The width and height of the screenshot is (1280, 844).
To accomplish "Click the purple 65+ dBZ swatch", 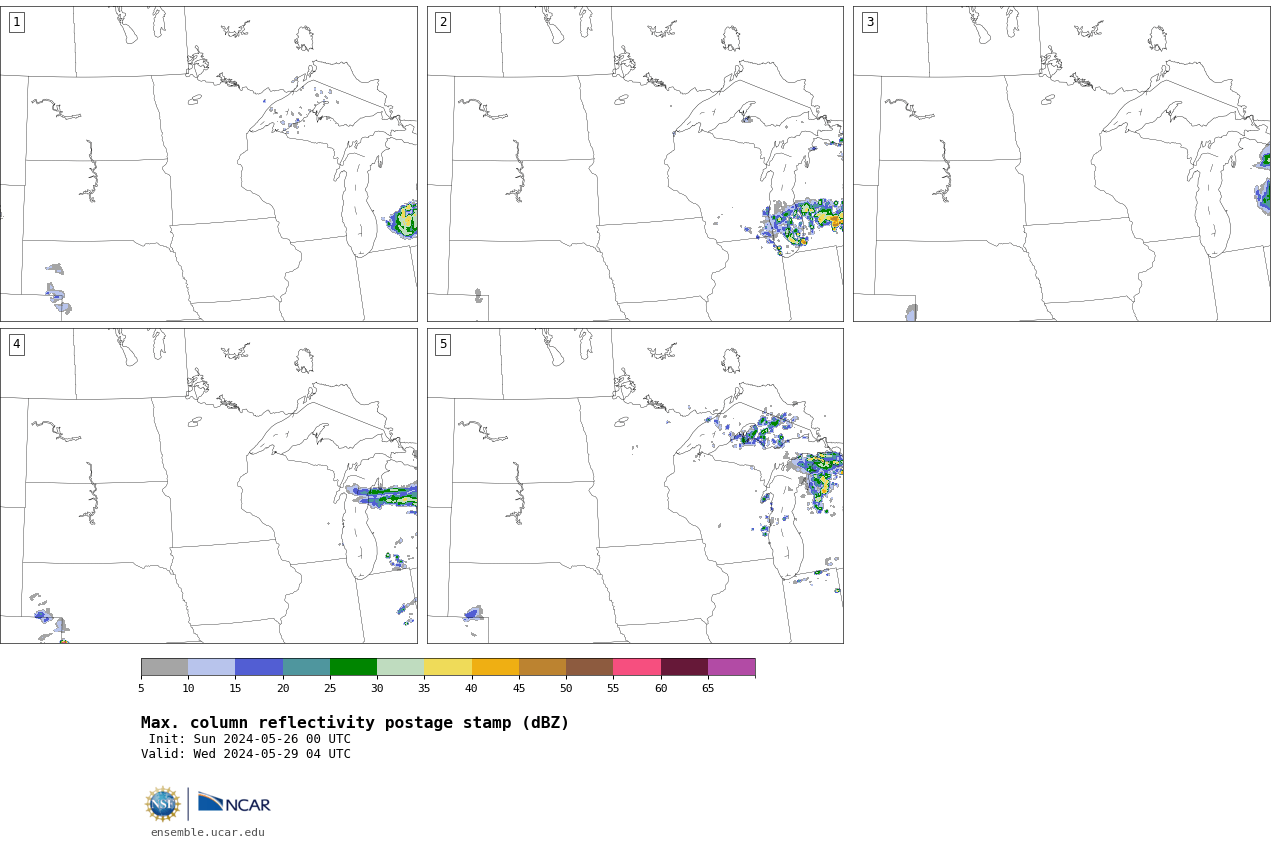I will coord(731,667).
